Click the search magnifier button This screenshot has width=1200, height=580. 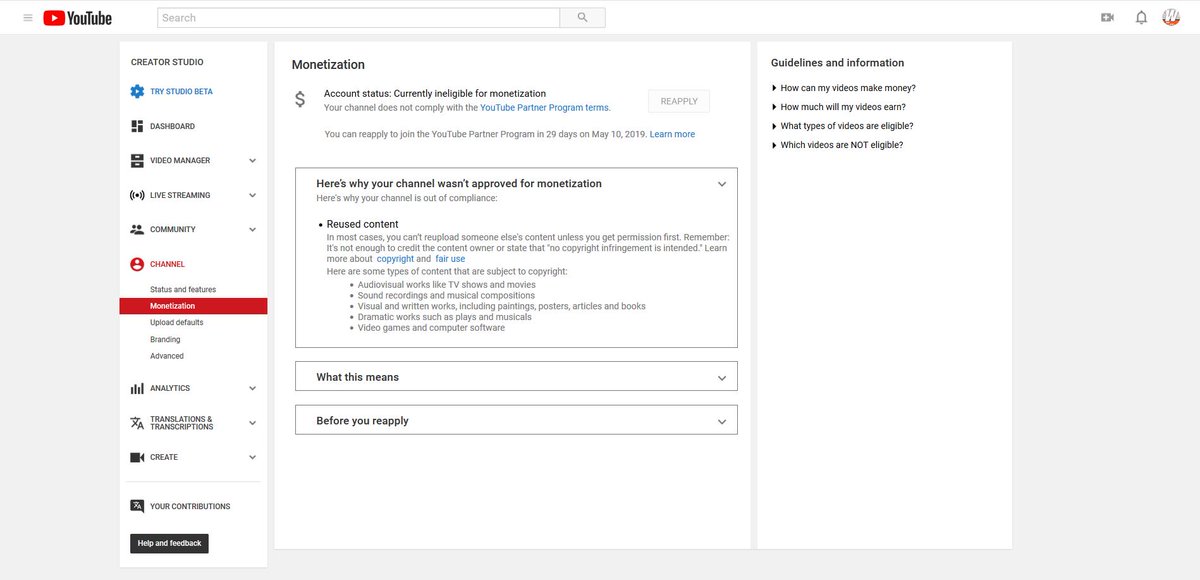pos(582,18)
